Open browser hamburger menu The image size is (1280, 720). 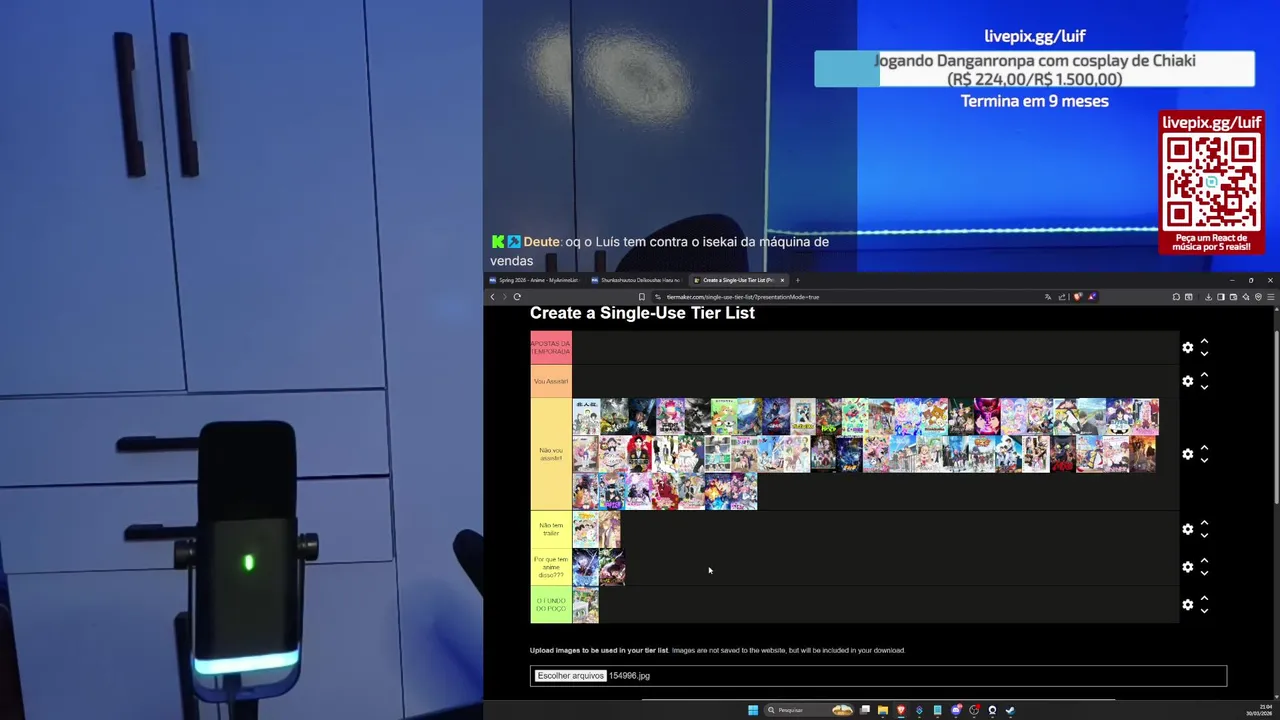pyautogui.click(x=1270, y=297)
